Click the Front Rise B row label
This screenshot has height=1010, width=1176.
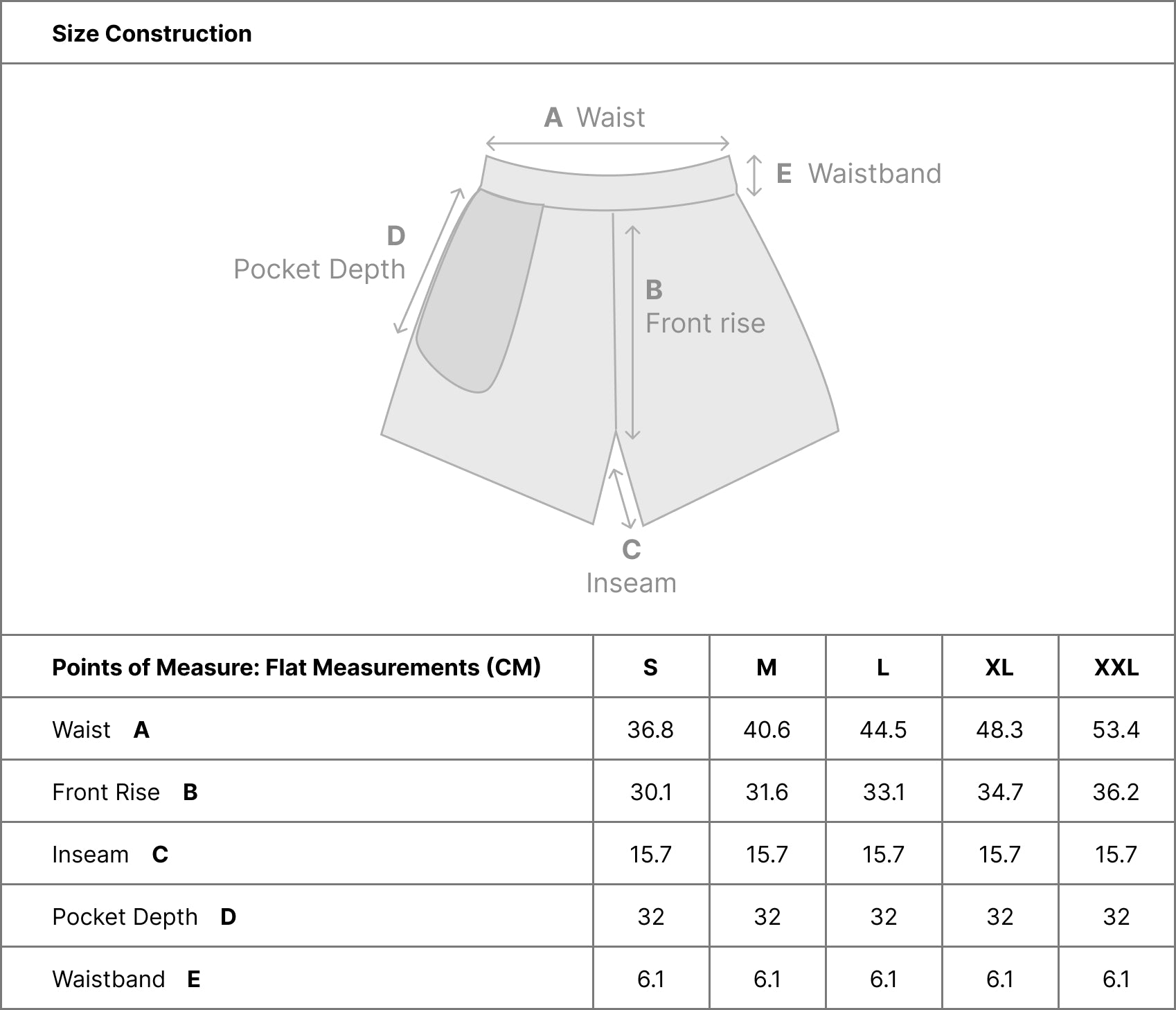pyautogui.click(x=125, y=792)
